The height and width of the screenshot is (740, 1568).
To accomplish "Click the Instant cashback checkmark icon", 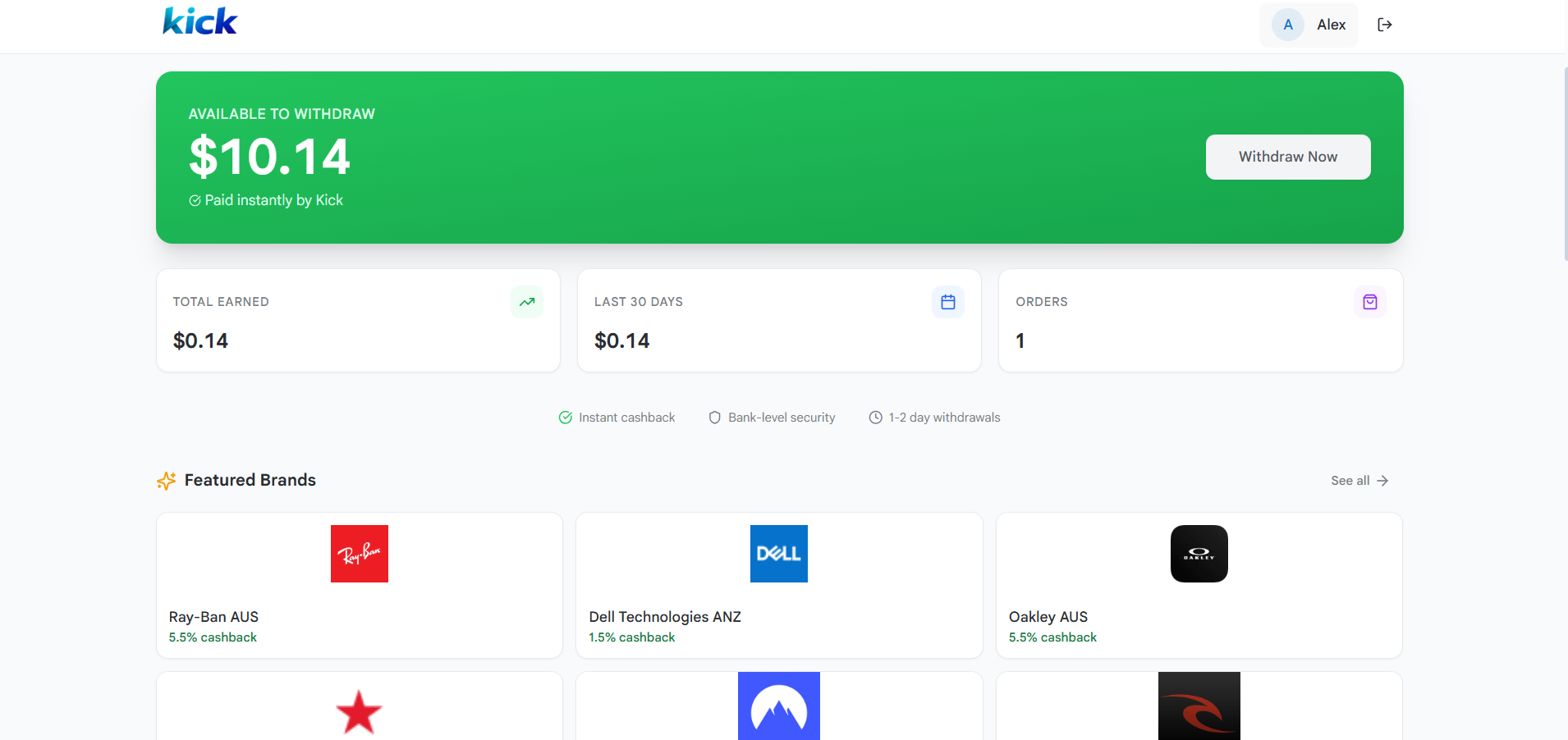I will coord(566,418).
